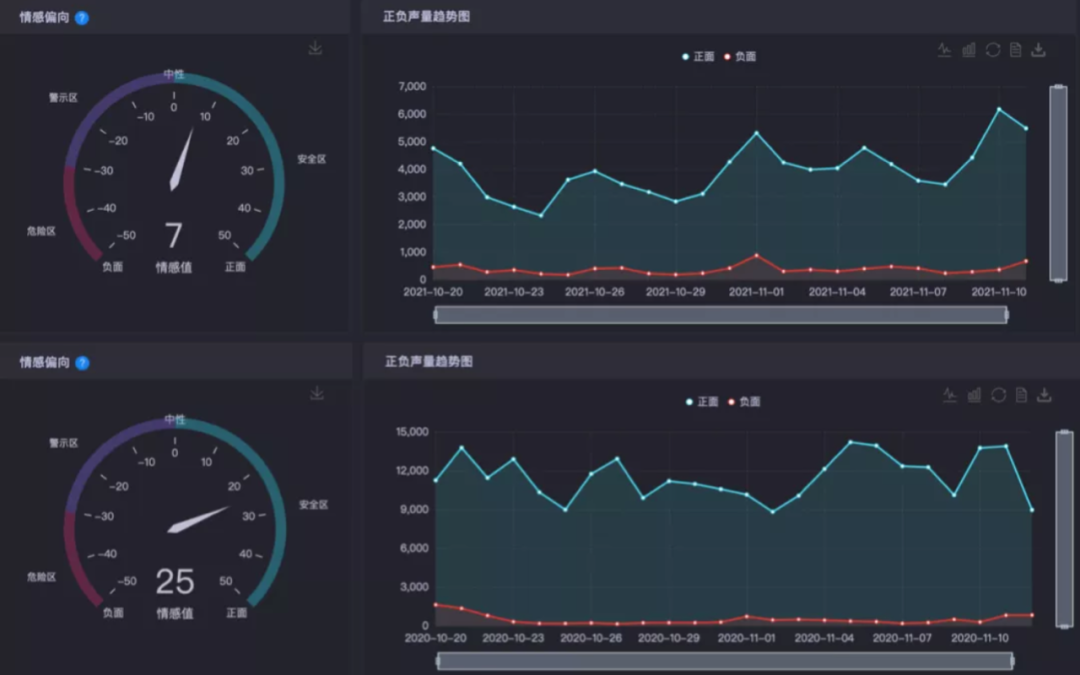
Task: Download top trend chart as image
Action: pyautogui.click(x=1038, y=50)
